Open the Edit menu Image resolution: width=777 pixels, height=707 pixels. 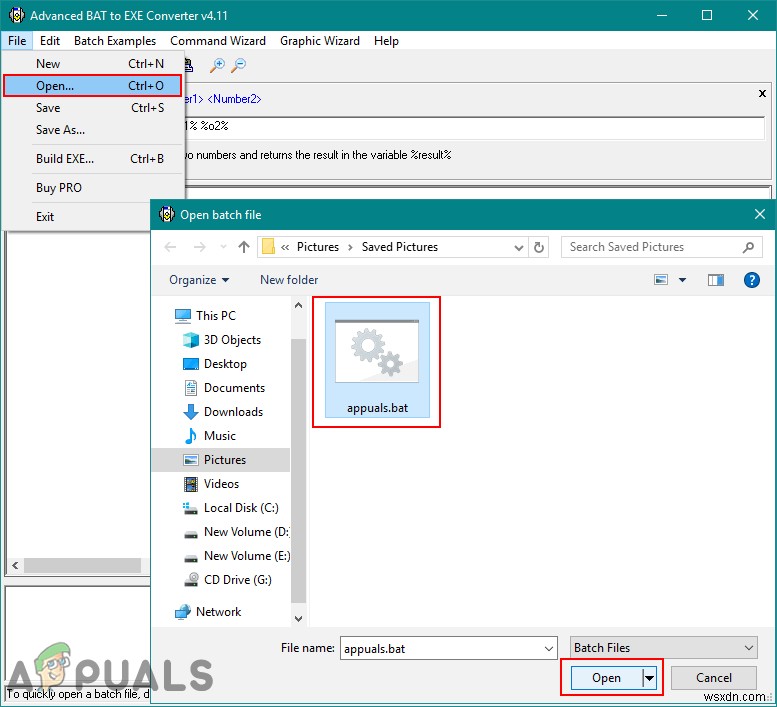click(x=50, y=41)
